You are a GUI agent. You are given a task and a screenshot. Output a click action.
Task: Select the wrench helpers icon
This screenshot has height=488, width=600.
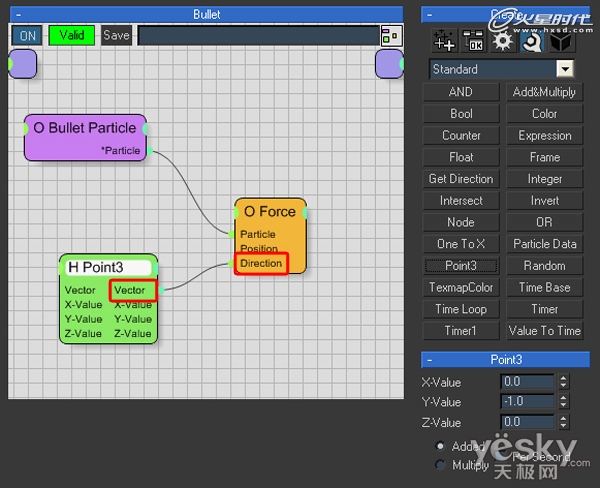532,40
